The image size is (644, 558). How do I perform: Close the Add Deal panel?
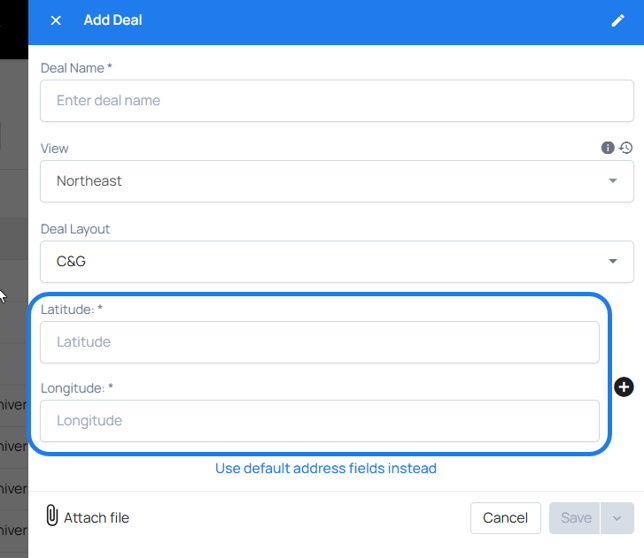(x=56, y=20)
